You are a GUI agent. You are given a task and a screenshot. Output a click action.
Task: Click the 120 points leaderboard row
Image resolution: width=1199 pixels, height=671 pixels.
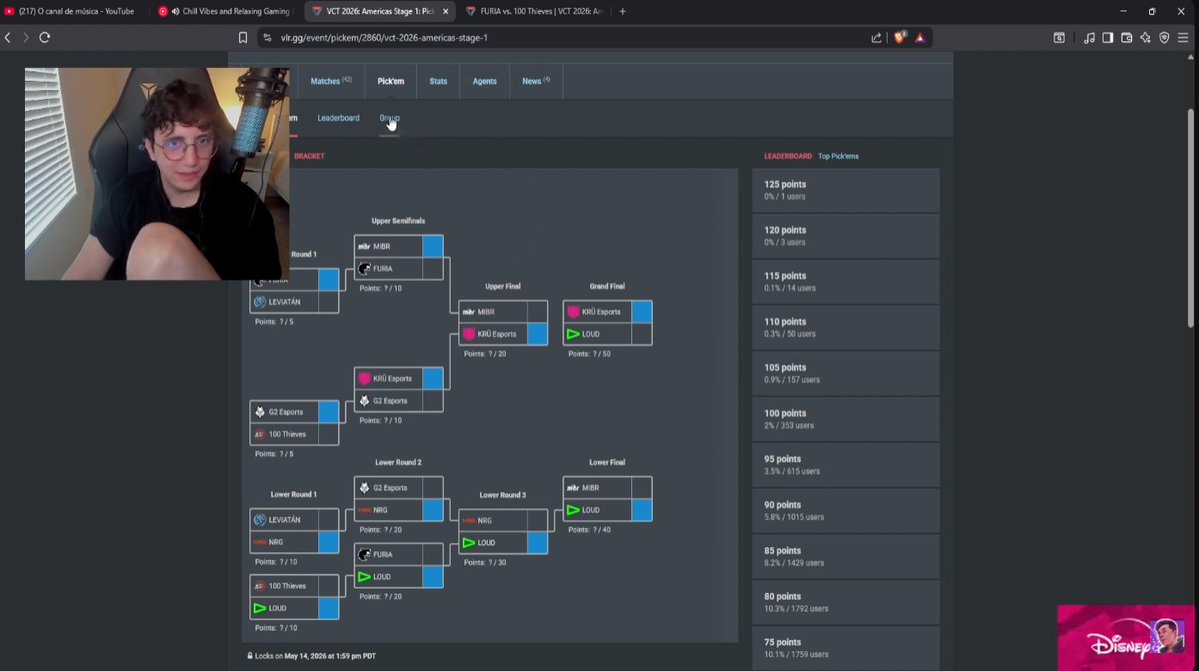point(846,236)
